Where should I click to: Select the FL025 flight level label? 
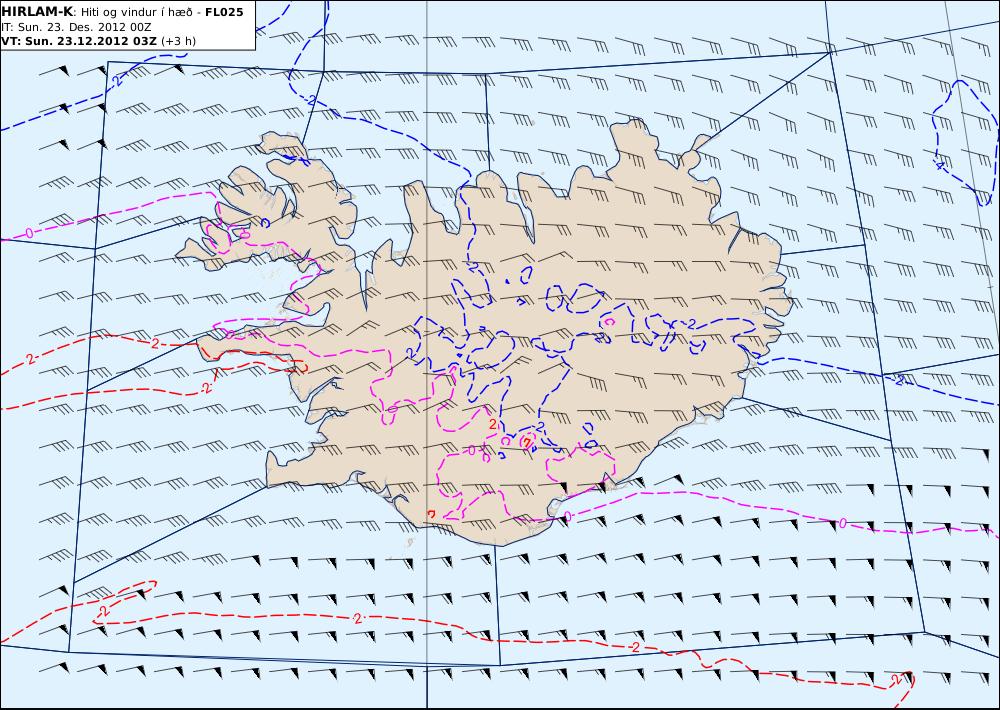[x=224, y=12]
